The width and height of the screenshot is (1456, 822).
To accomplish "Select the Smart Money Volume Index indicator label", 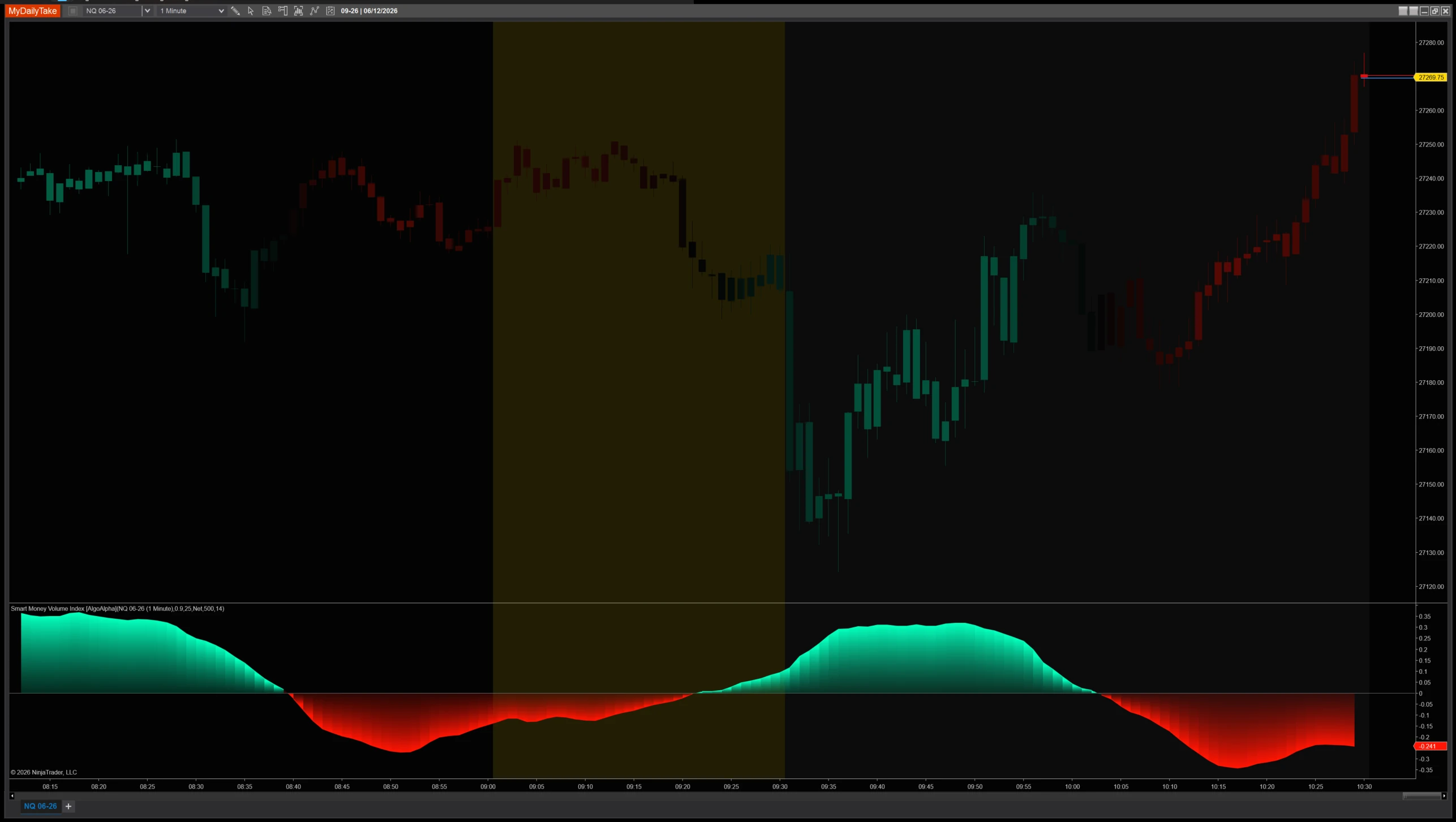I will tap(117, 609).
